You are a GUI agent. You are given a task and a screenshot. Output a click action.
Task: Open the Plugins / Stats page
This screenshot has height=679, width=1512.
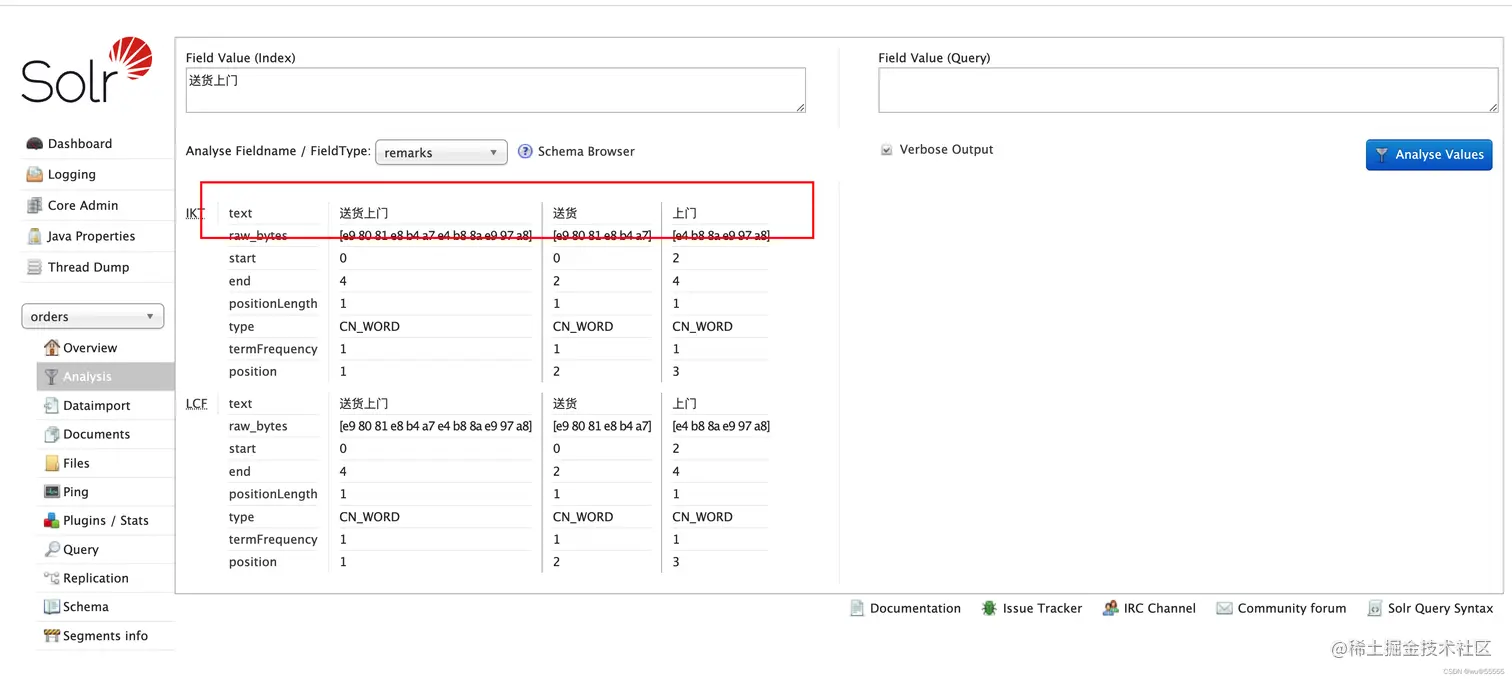pyautogui.click(x=105, y=521)
